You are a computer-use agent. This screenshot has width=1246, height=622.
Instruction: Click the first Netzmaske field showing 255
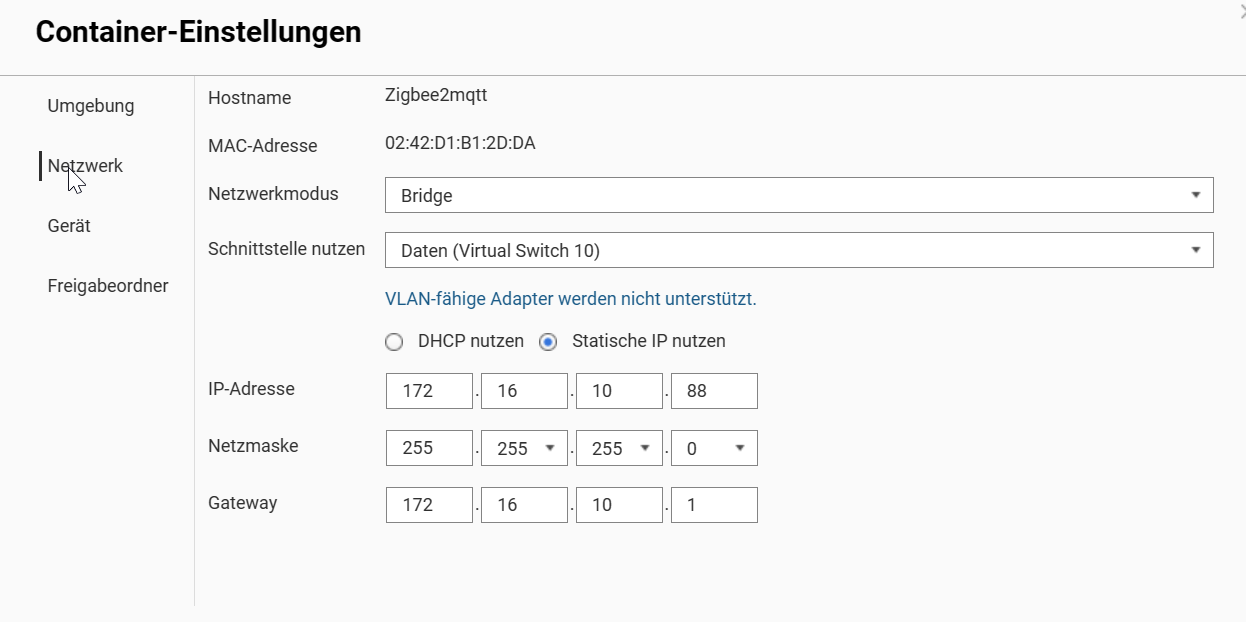[x=429, y=448]
